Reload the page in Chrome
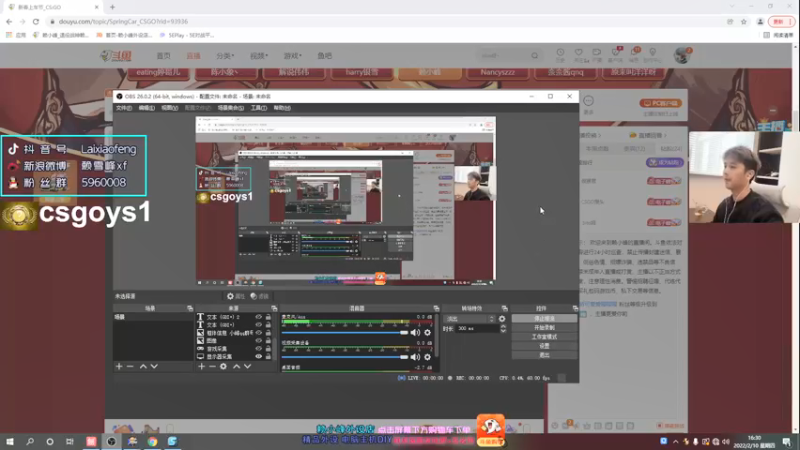 [36, 21]
